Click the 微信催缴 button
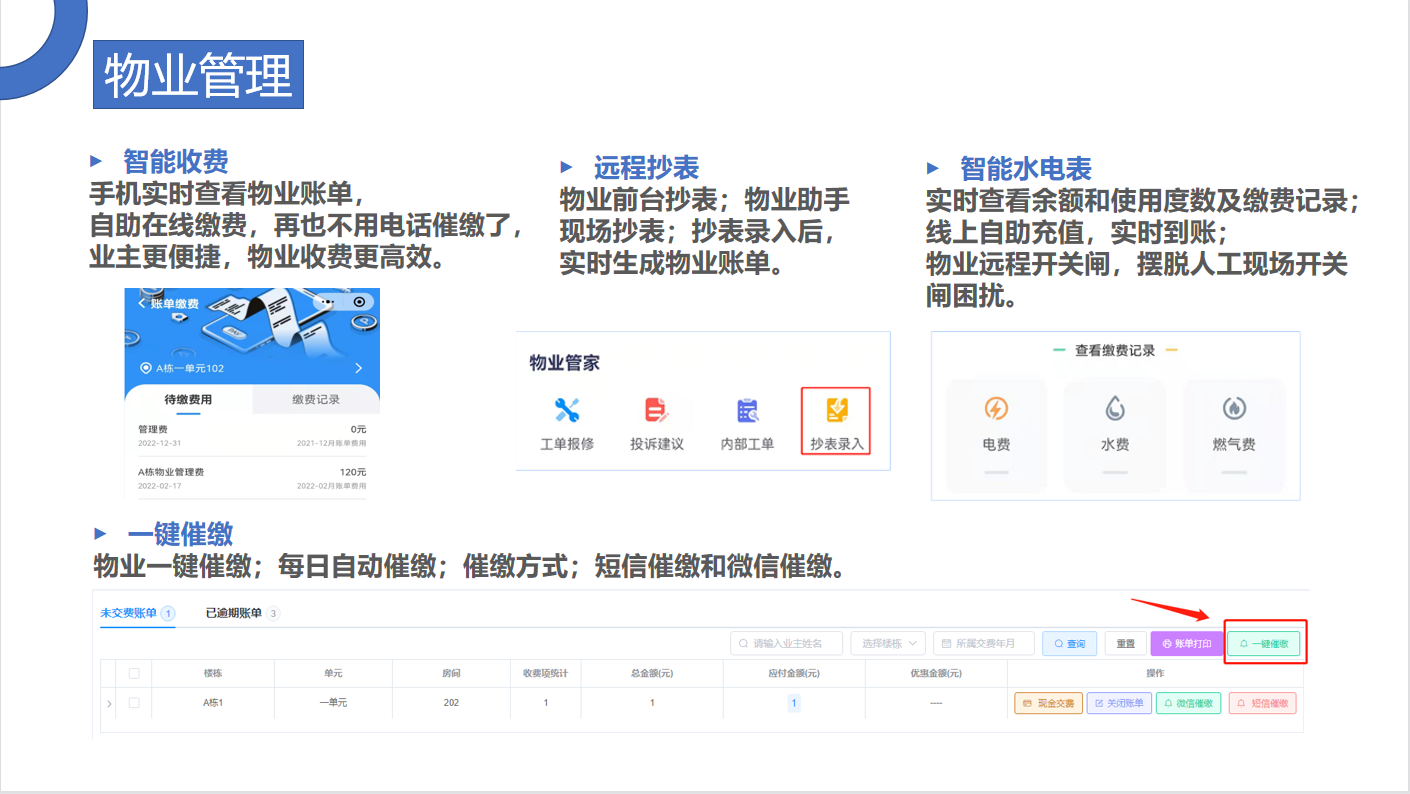The width and height of the screenshot is (1410, 794). 1190,703
